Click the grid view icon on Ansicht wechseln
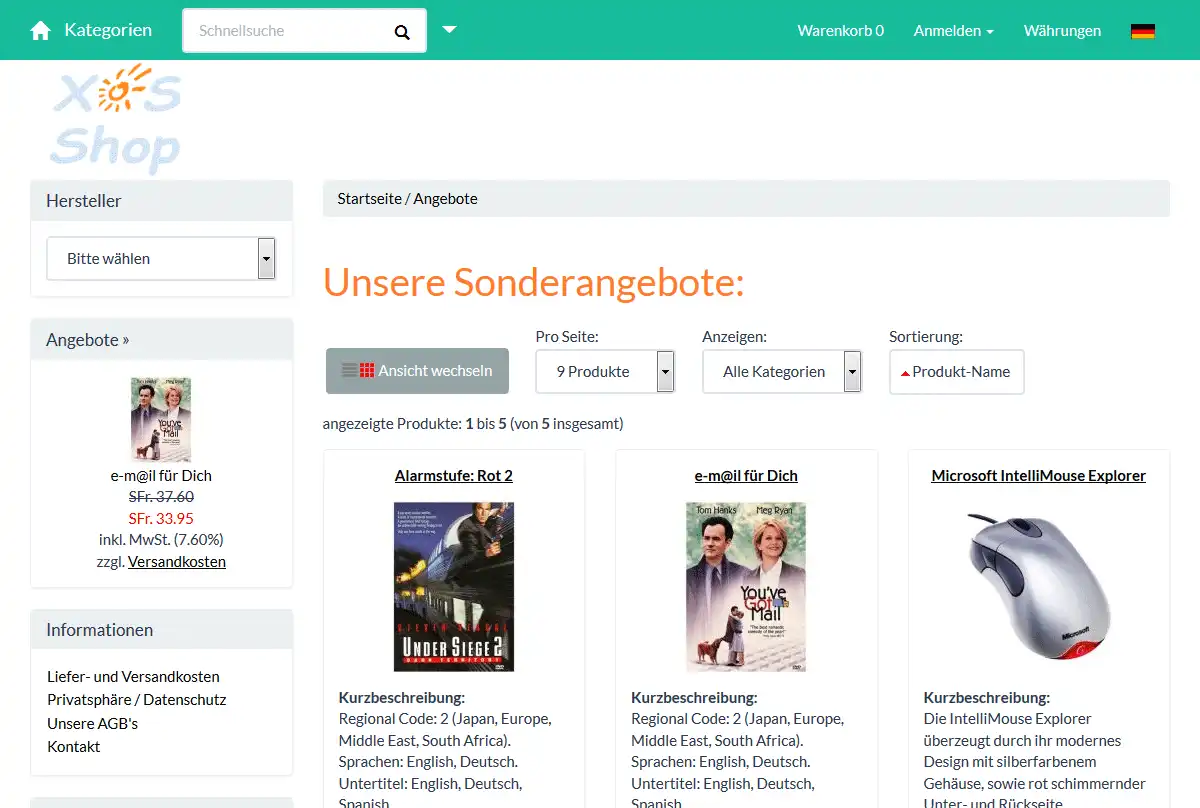The image size is (1200, 808). pos(367,370)
